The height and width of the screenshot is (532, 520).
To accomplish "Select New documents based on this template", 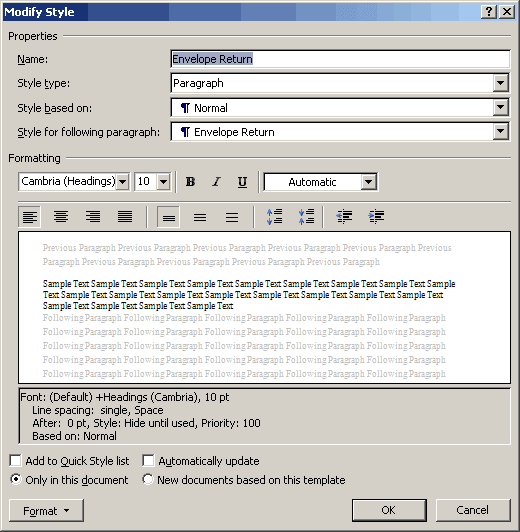I will tap(244, 480).
